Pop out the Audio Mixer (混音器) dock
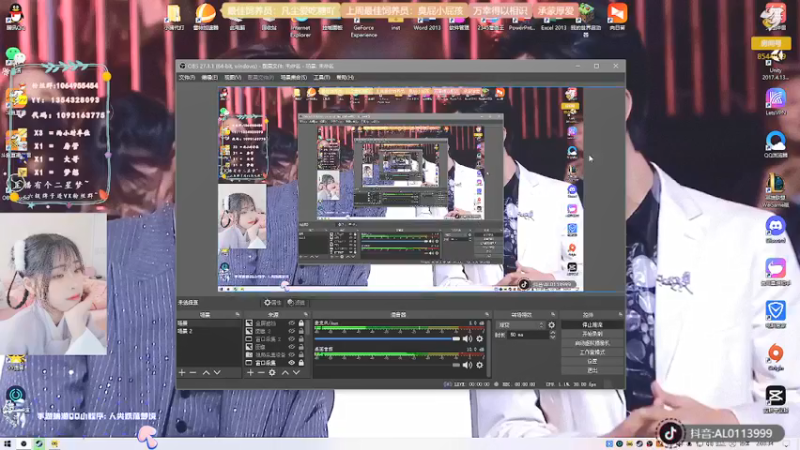The height and width of the screenshot is (450, 800). coord(487,314)
